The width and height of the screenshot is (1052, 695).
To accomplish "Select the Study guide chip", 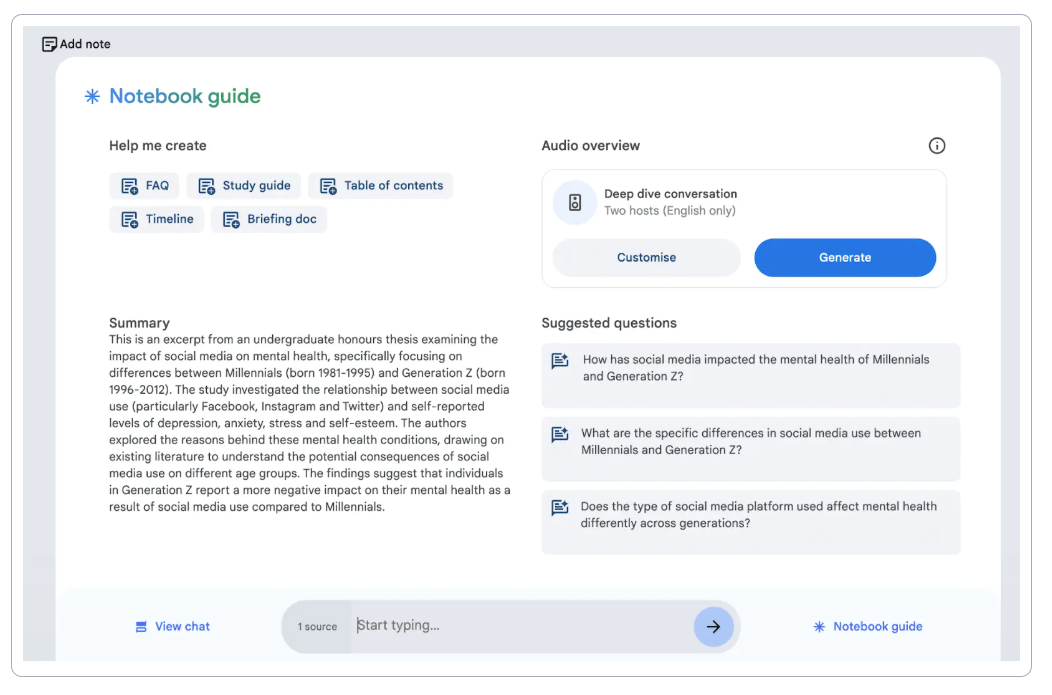I will click(x=243, y=185).
